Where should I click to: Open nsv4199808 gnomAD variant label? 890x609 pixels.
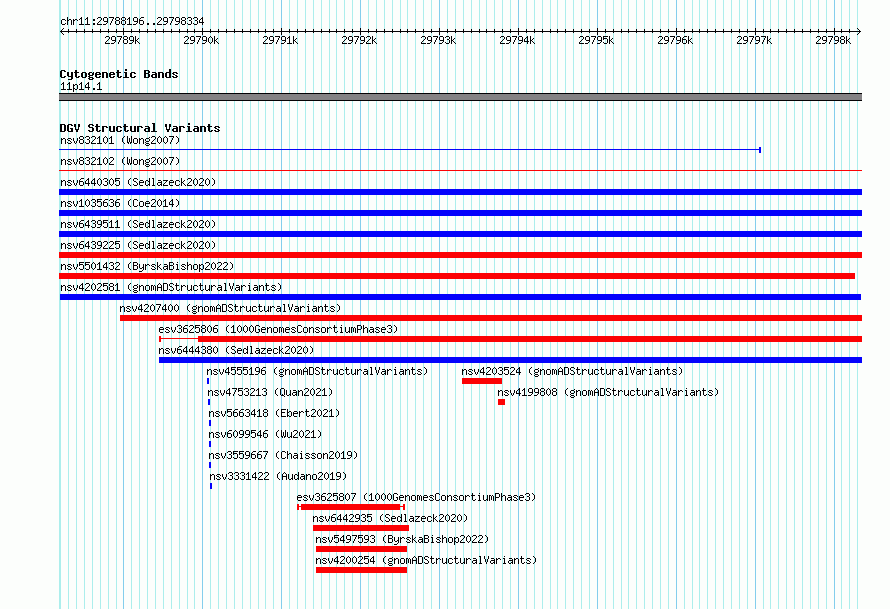tap(608, 392)
